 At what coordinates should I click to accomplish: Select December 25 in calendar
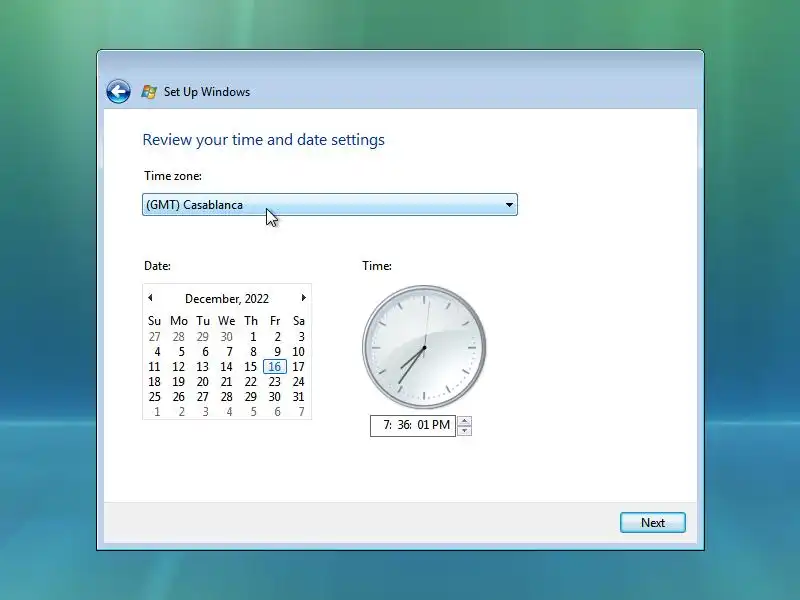154,396
